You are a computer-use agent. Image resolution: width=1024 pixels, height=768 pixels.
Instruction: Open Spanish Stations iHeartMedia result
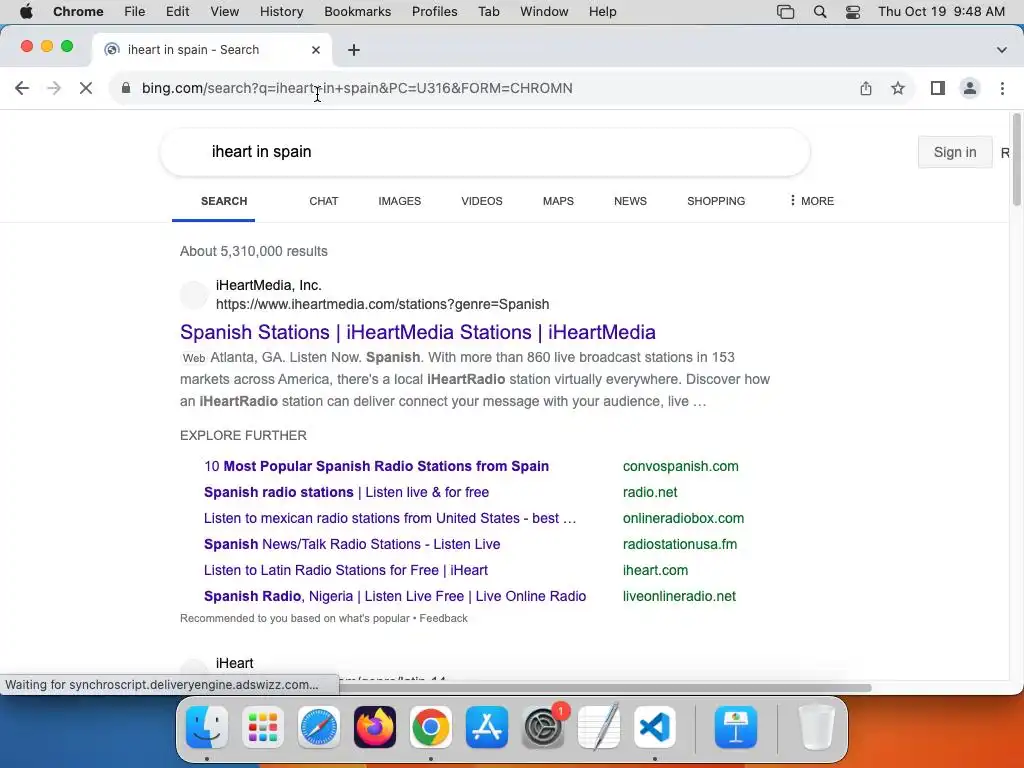[418, 332]
